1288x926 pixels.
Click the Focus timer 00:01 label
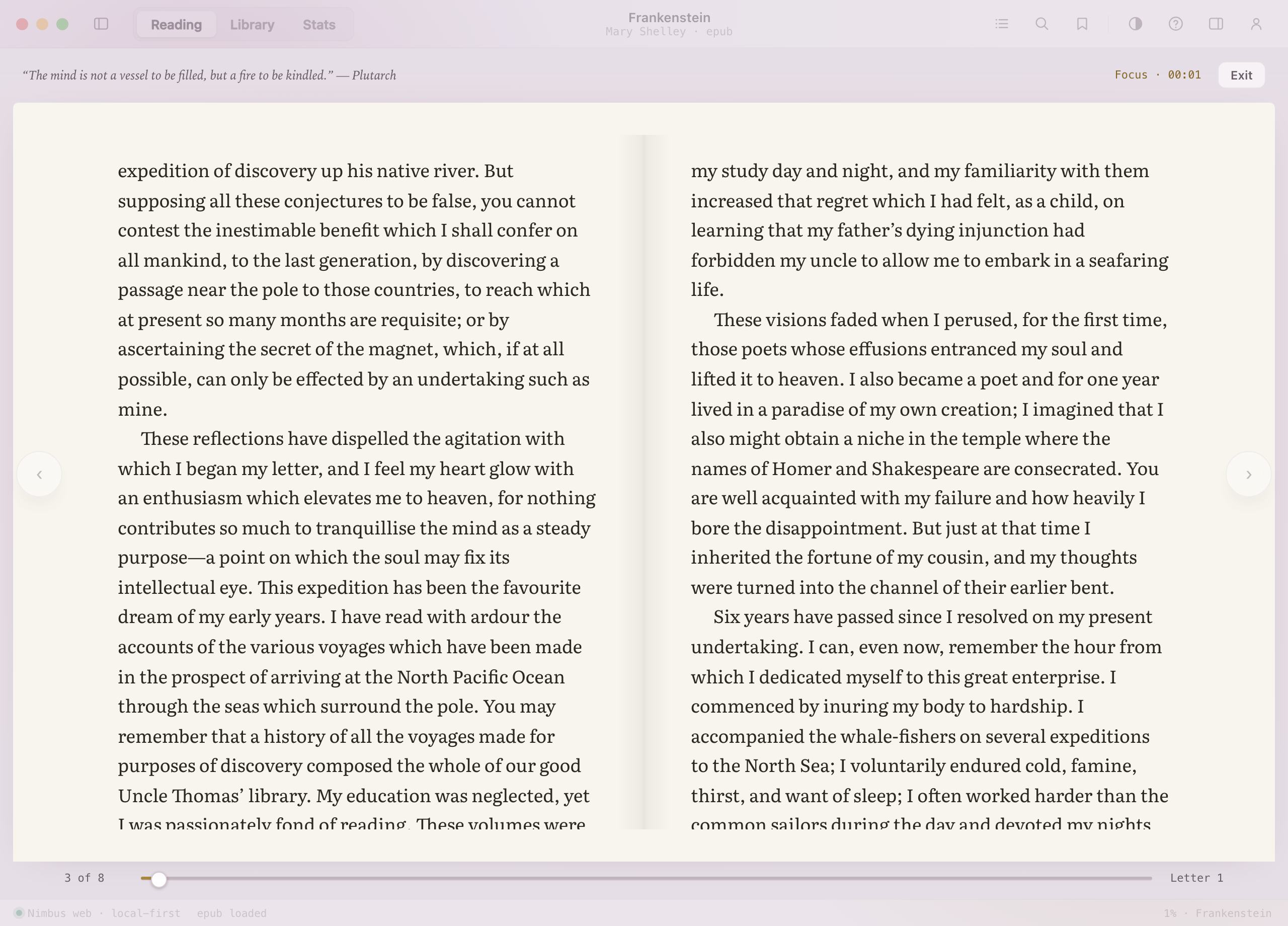point(1157,75)
